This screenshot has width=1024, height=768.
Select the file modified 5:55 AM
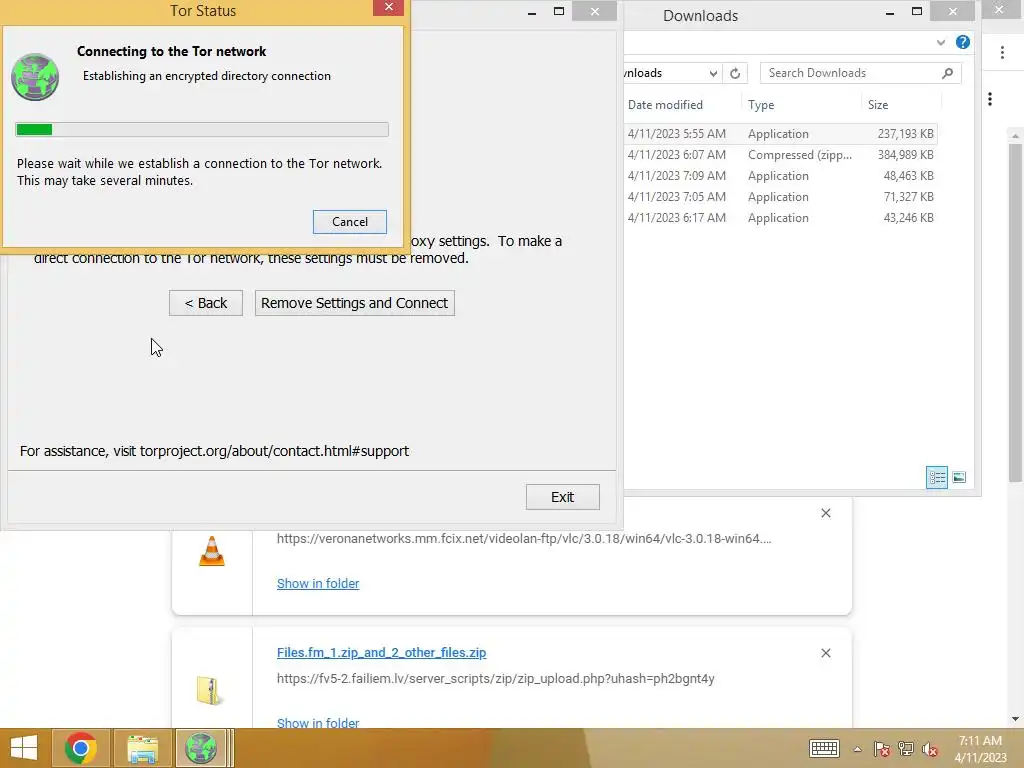(x=780, y=134)
